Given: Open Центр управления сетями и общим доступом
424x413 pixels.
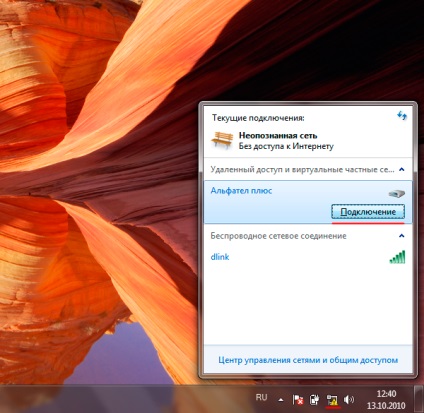Looking at the screenshot, I should click(x=308, y=360).
